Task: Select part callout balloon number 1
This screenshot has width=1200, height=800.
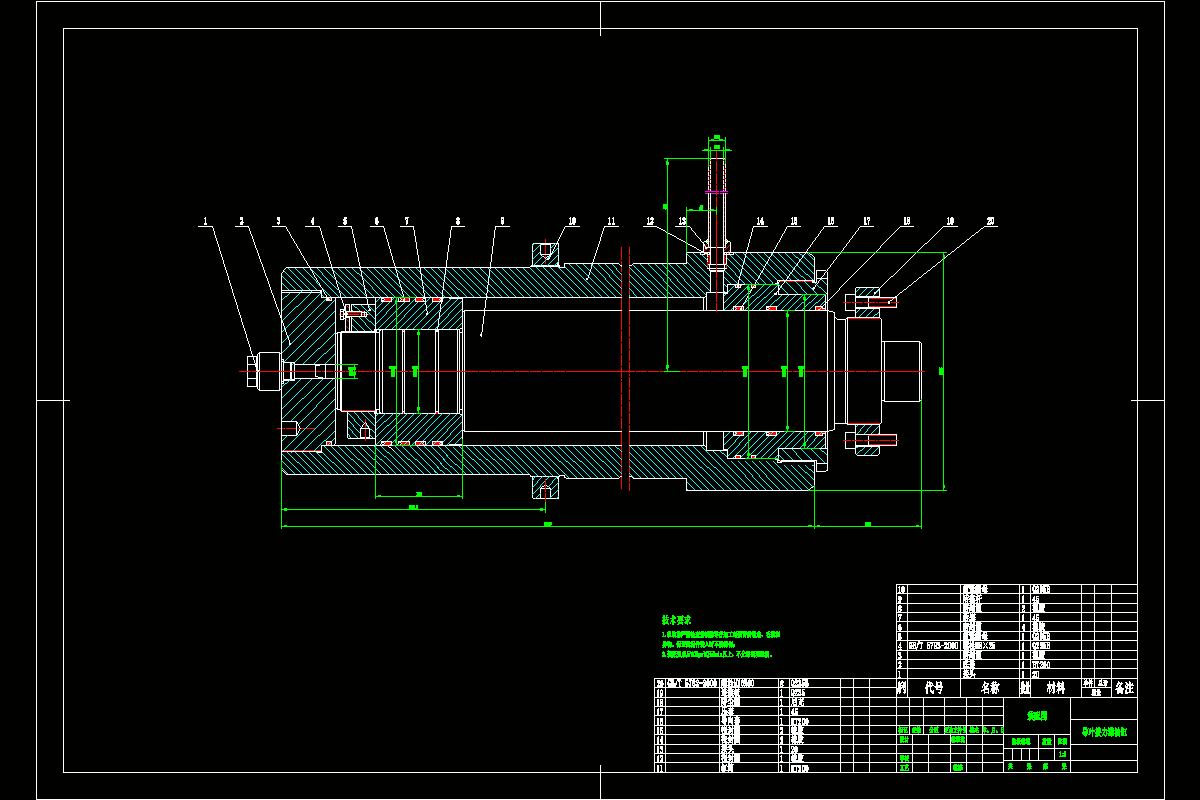Action: click(x=205, y=220)
